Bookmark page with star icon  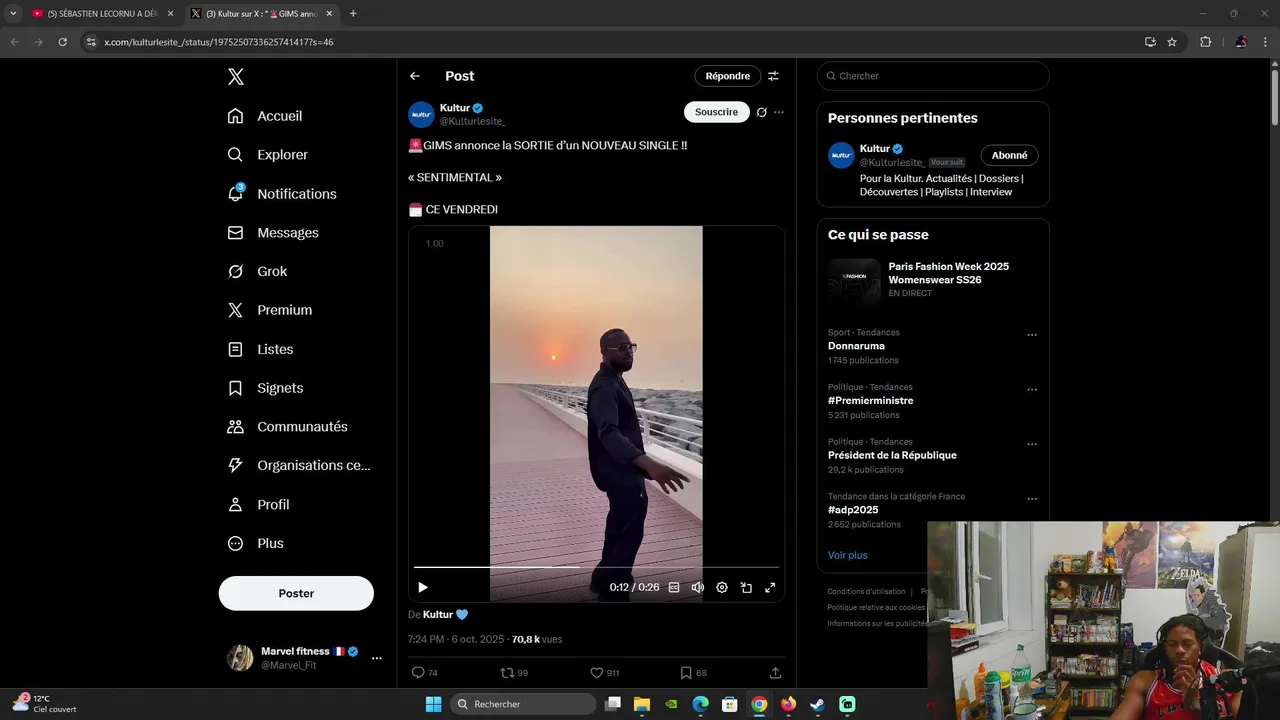(x=1172, y=42)
